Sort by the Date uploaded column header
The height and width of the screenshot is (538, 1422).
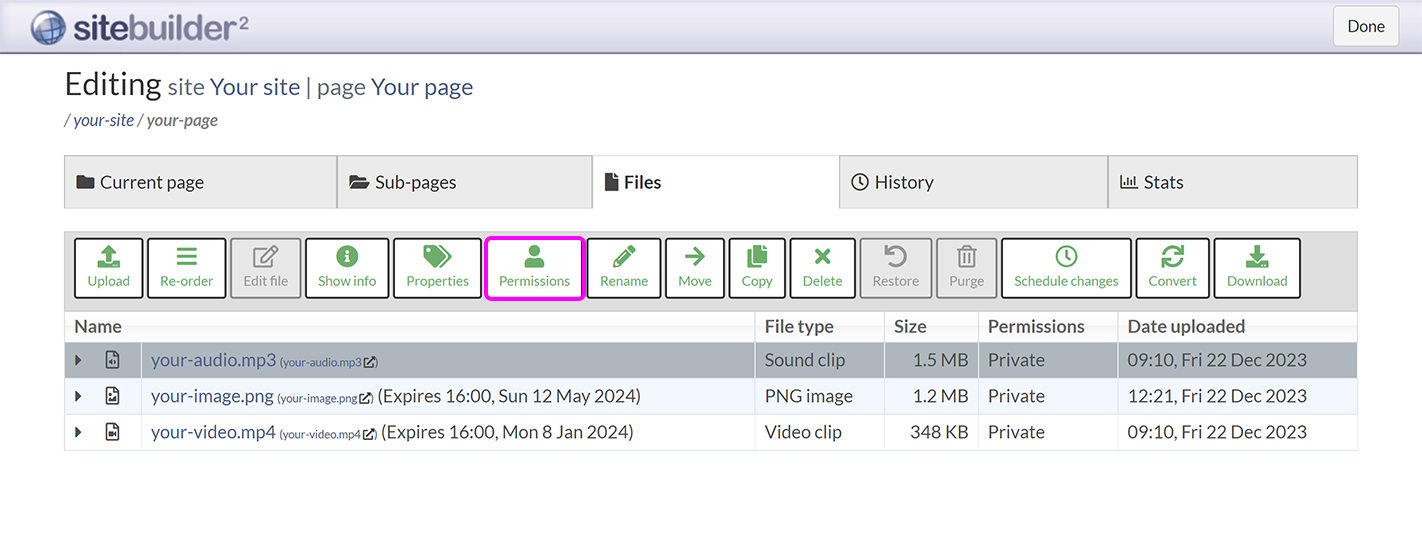tap(1186, 327)
